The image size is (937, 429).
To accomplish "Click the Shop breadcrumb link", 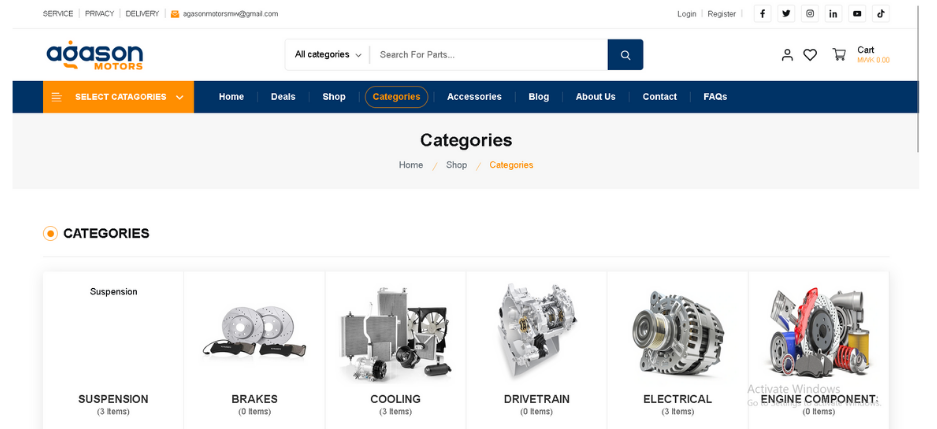I will [x=456, y=165].
